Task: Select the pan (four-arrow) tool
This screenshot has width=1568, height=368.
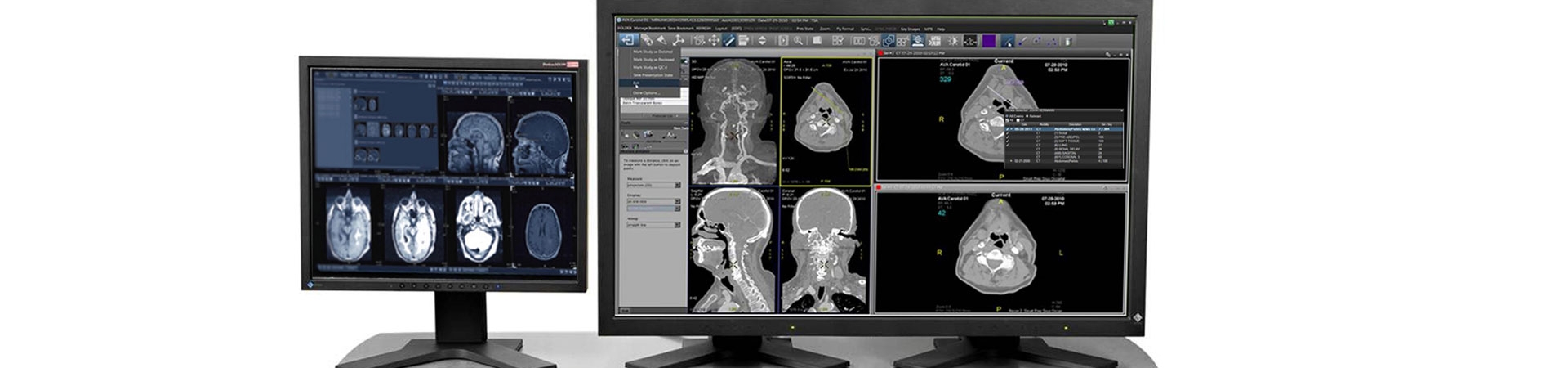Action: (x=714, y=40)
